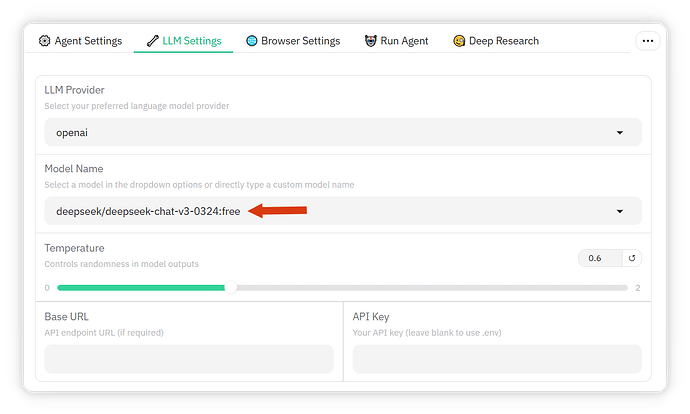The width and height of the screenshot is (690, 414).
Task: Click the temperature slider handle
Action: tap(231, 288)
